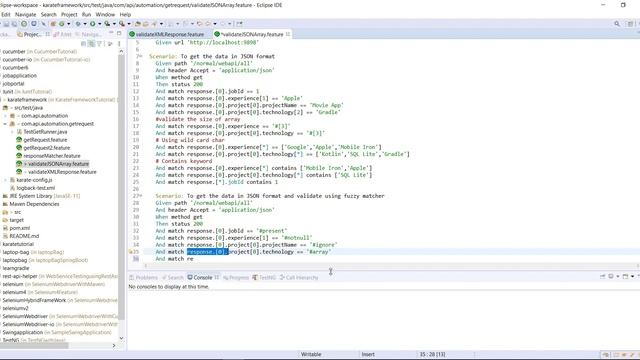Maximize the Project Explorer panel
This screenshot has height=360, width=640.
[119, 33]
